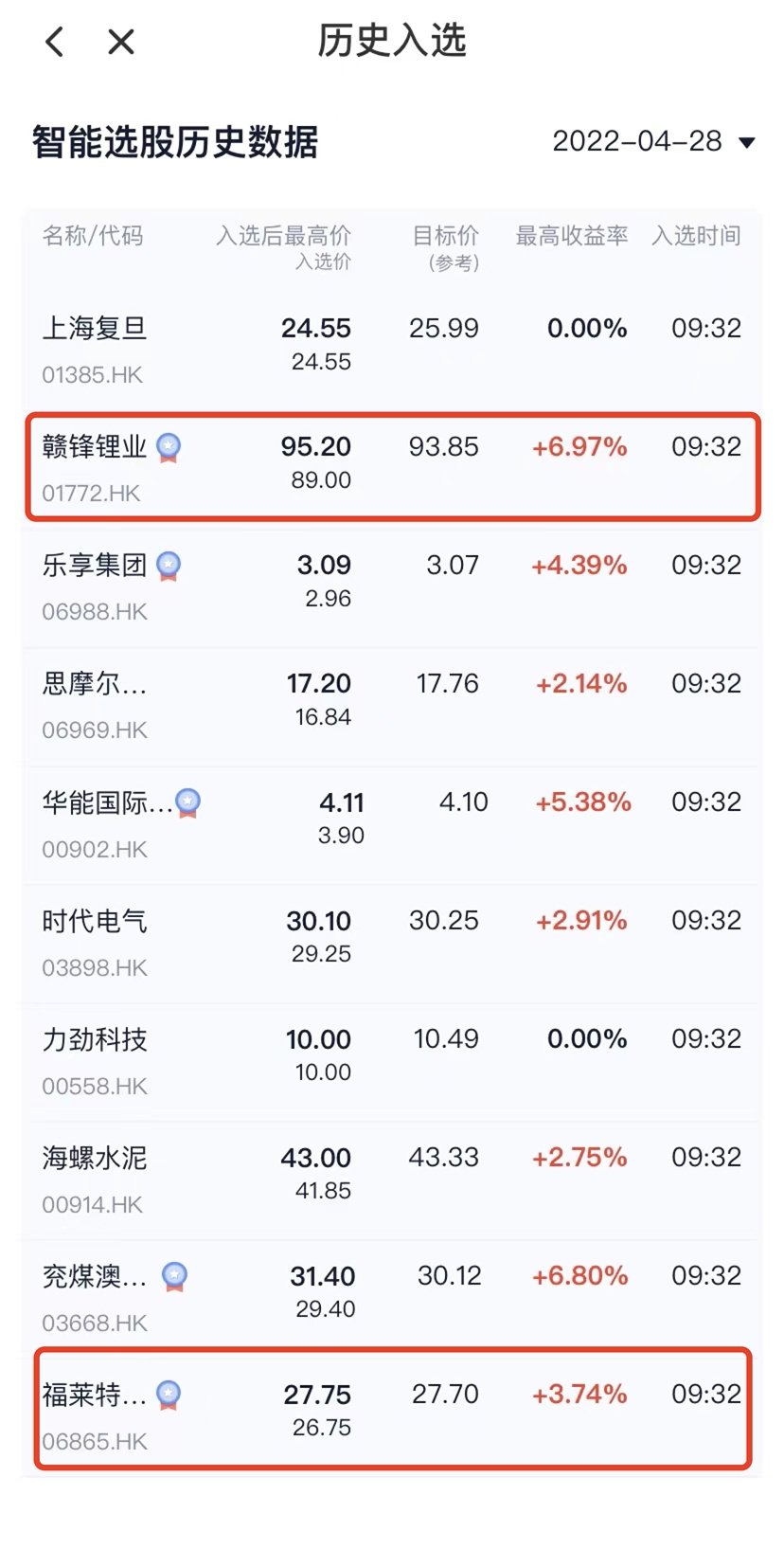Select the 力劲科技 stock entry
The width and height of the screenshot is (784, 1567).
pos(95,1039)
